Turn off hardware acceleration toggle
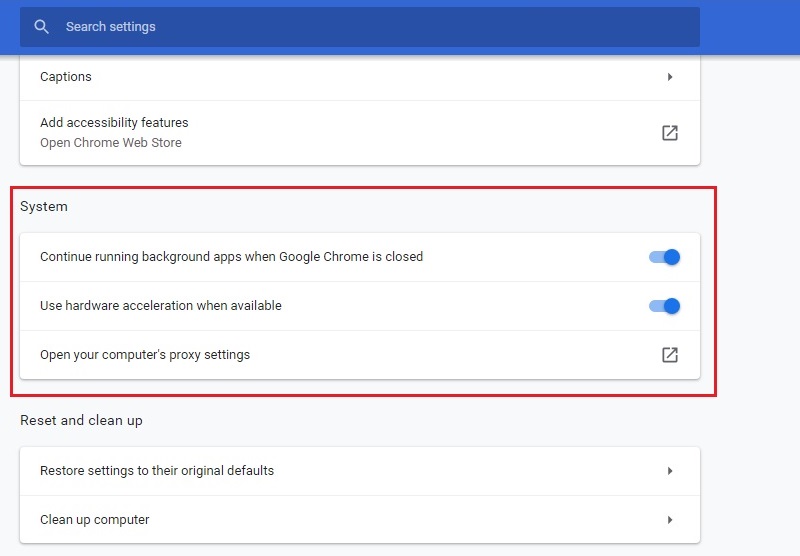The image size is (800, 556). pos(664,306)
